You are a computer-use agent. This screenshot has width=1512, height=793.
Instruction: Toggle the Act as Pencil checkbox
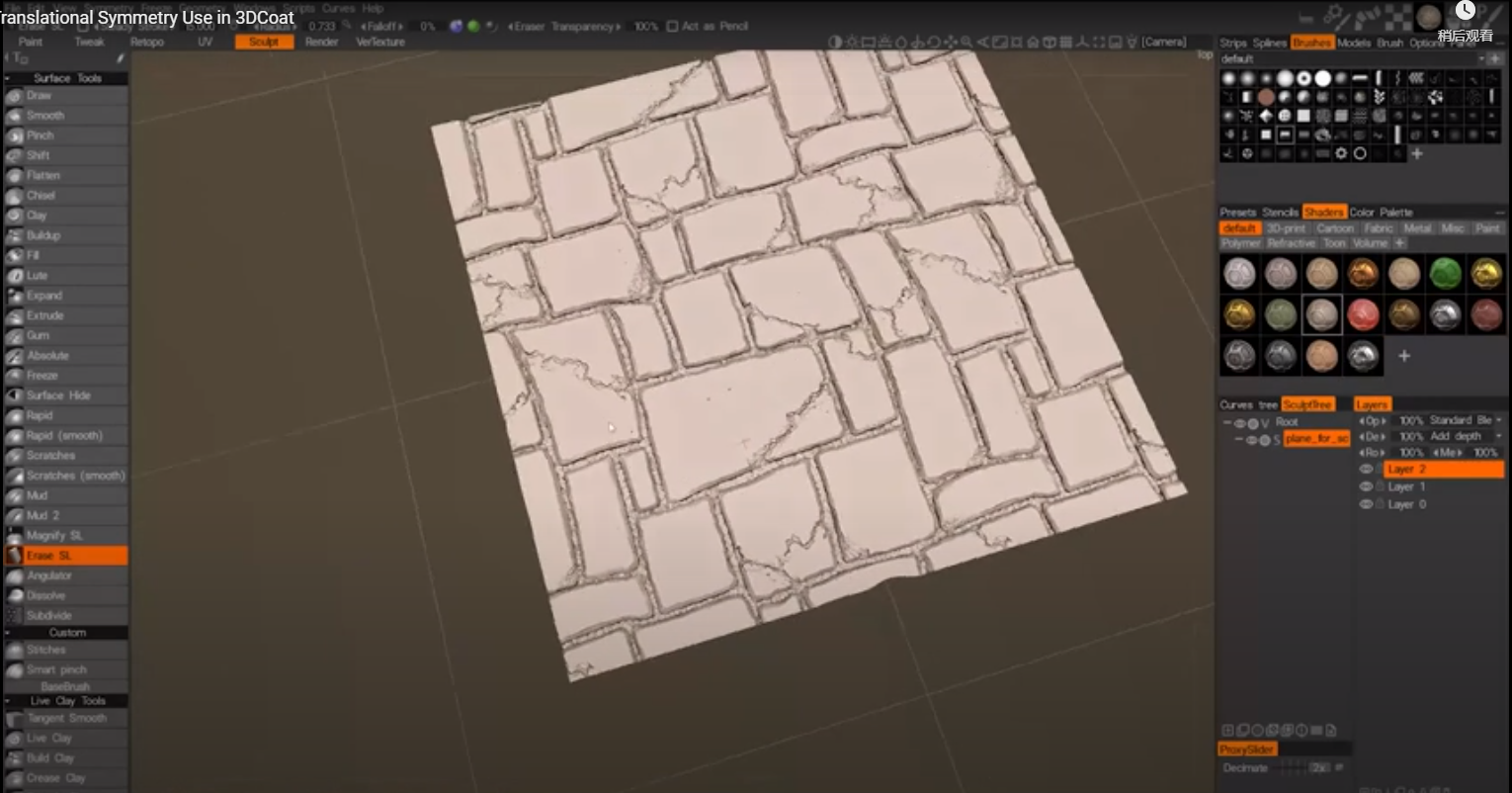672,27
